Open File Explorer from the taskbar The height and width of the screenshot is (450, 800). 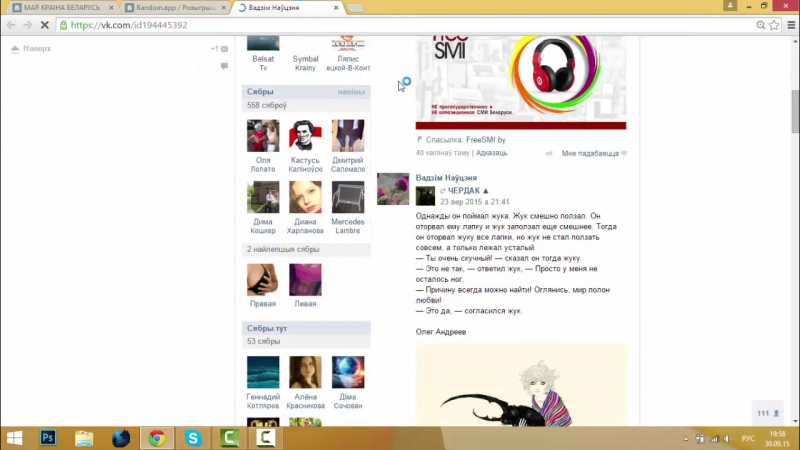(84, 438)
